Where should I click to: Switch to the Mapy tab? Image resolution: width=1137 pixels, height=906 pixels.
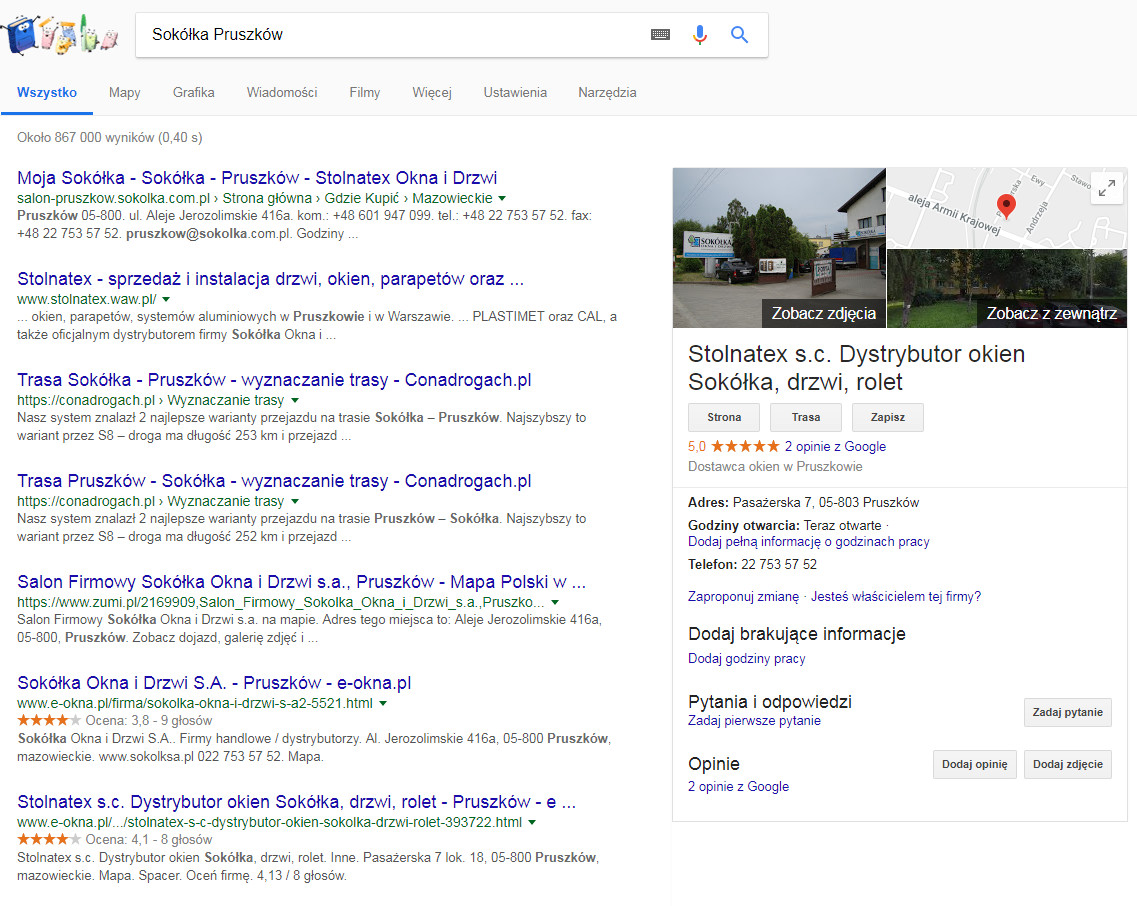pos(125,93)
